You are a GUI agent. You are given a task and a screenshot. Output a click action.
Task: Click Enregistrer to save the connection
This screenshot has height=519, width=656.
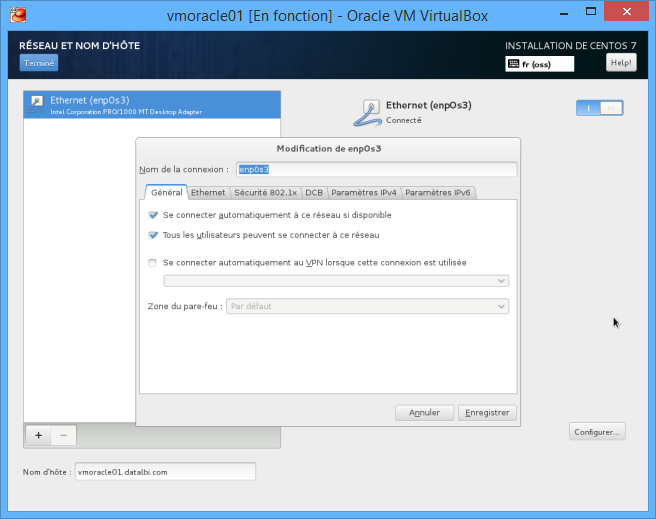coord(487,413)
